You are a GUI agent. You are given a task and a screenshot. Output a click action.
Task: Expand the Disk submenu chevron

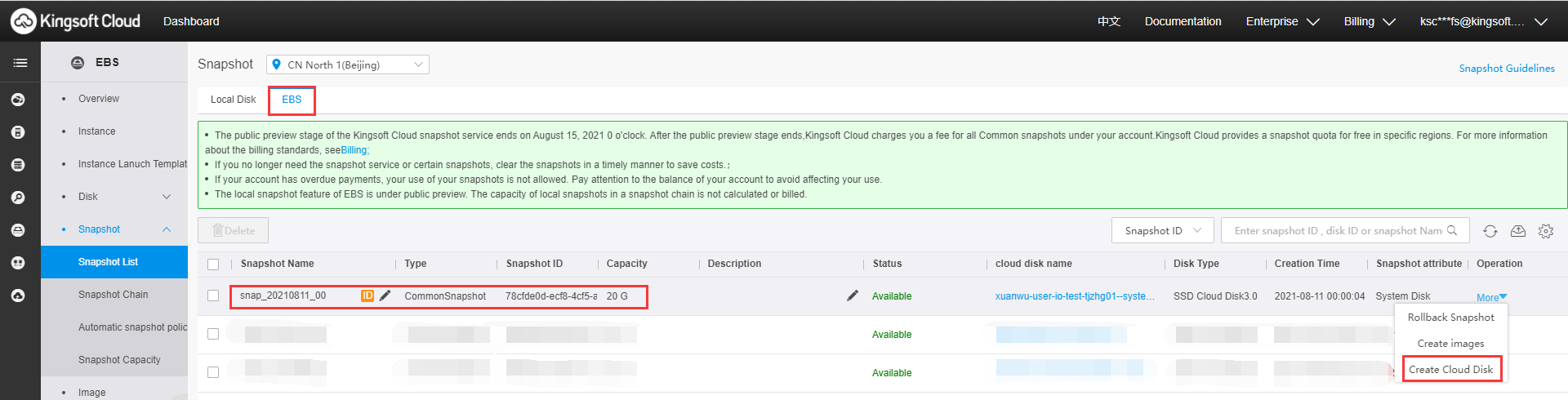(x=167, y=197)
